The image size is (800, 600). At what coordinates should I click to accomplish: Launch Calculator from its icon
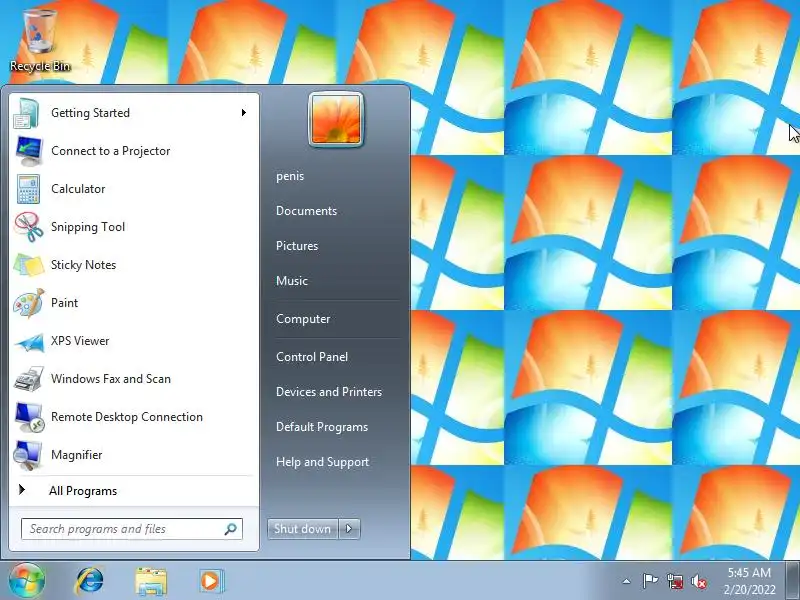pyautogui.click(x=28, y=189)
